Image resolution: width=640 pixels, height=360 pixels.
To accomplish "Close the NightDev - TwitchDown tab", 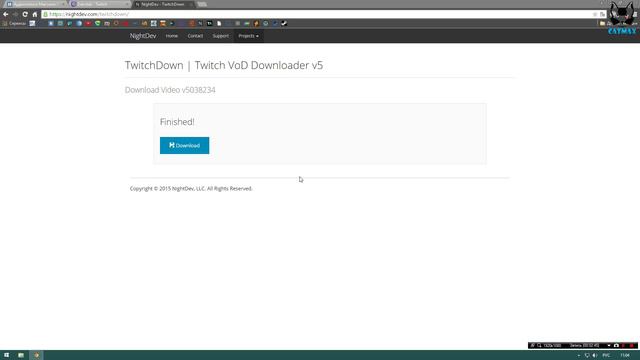I will [191, 4].
